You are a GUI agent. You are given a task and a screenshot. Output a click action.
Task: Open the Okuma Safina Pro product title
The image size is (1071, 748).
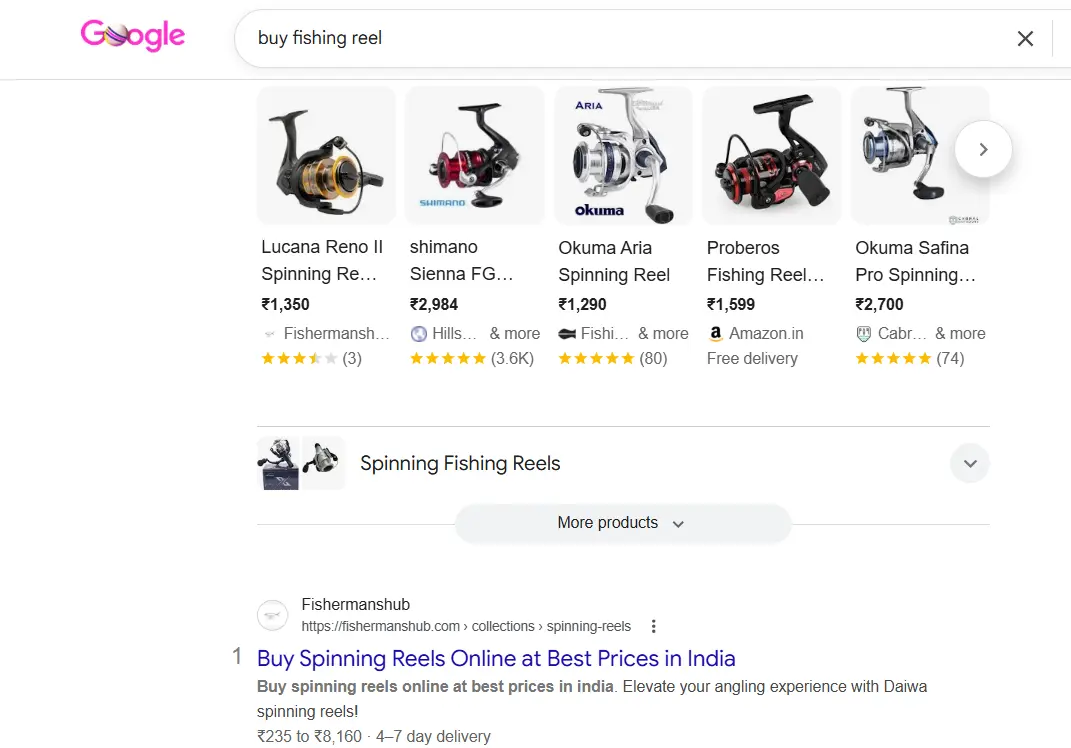point(914,260)
